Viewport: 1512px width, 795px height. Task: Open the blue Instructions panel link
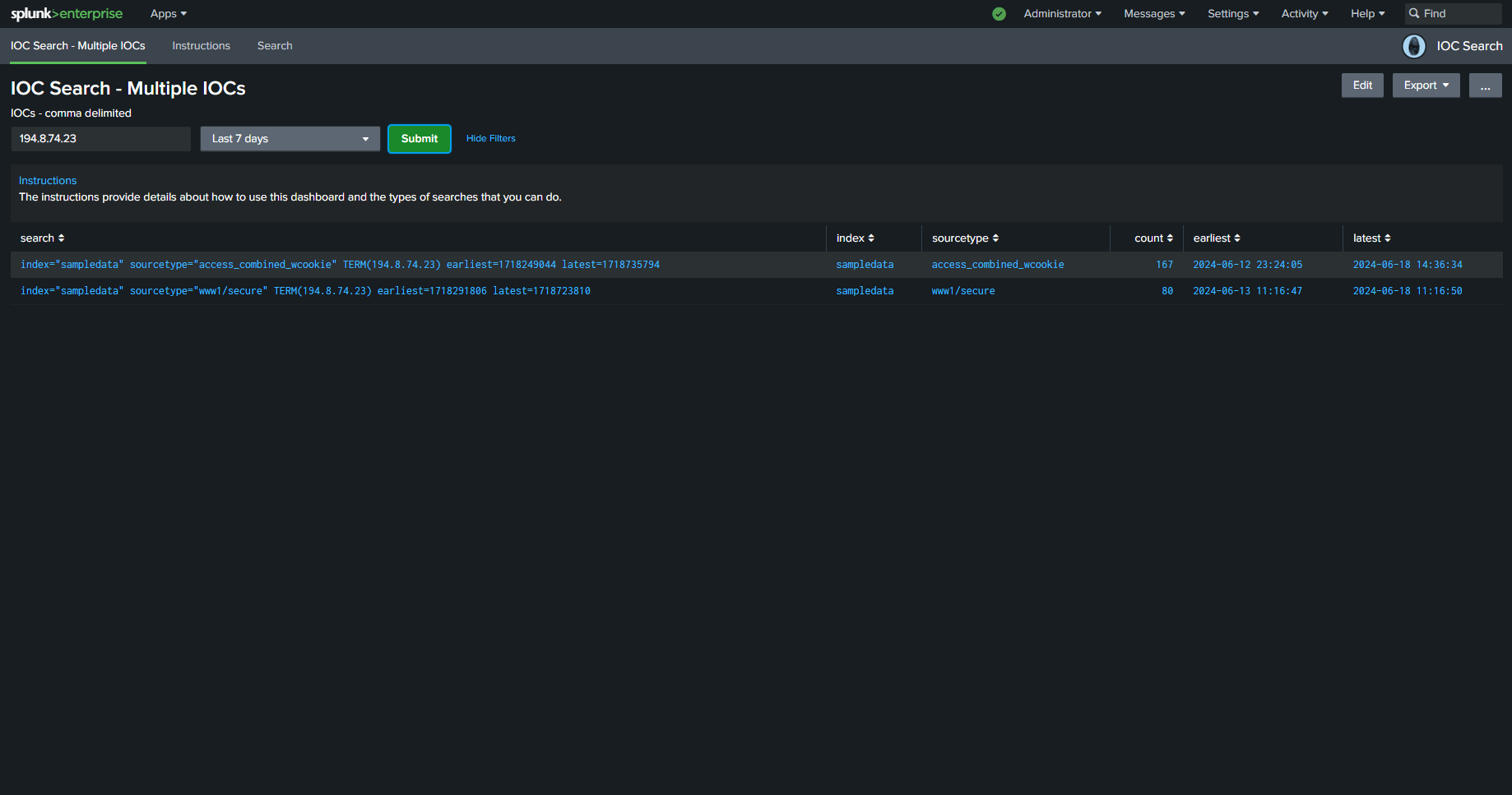(x=48, y=181)
